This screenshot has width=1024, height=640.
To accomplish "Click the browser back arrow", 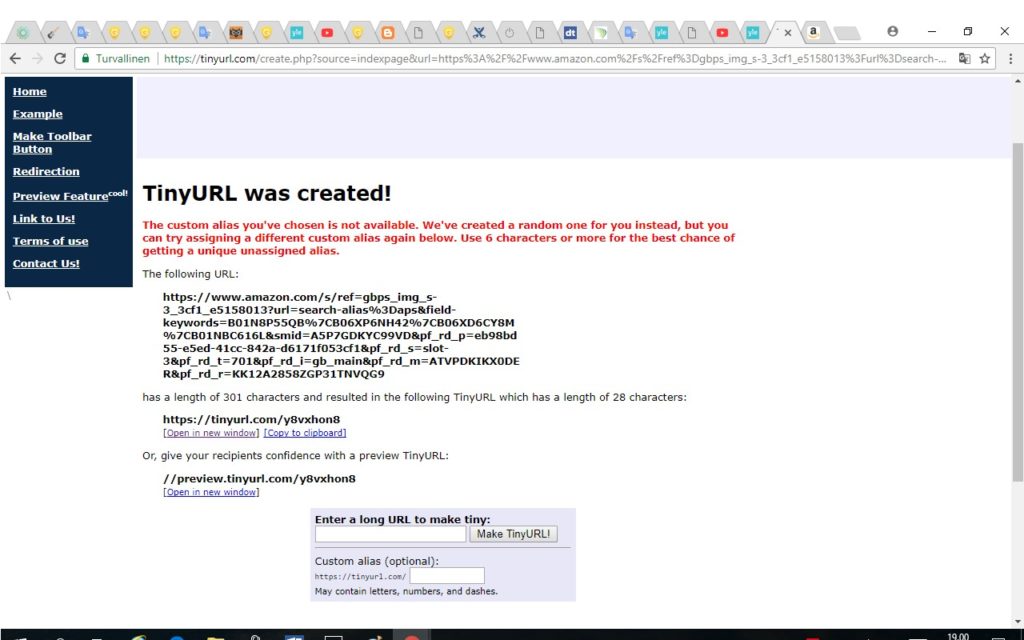I will pyautogui.click(x=15, y=59).
